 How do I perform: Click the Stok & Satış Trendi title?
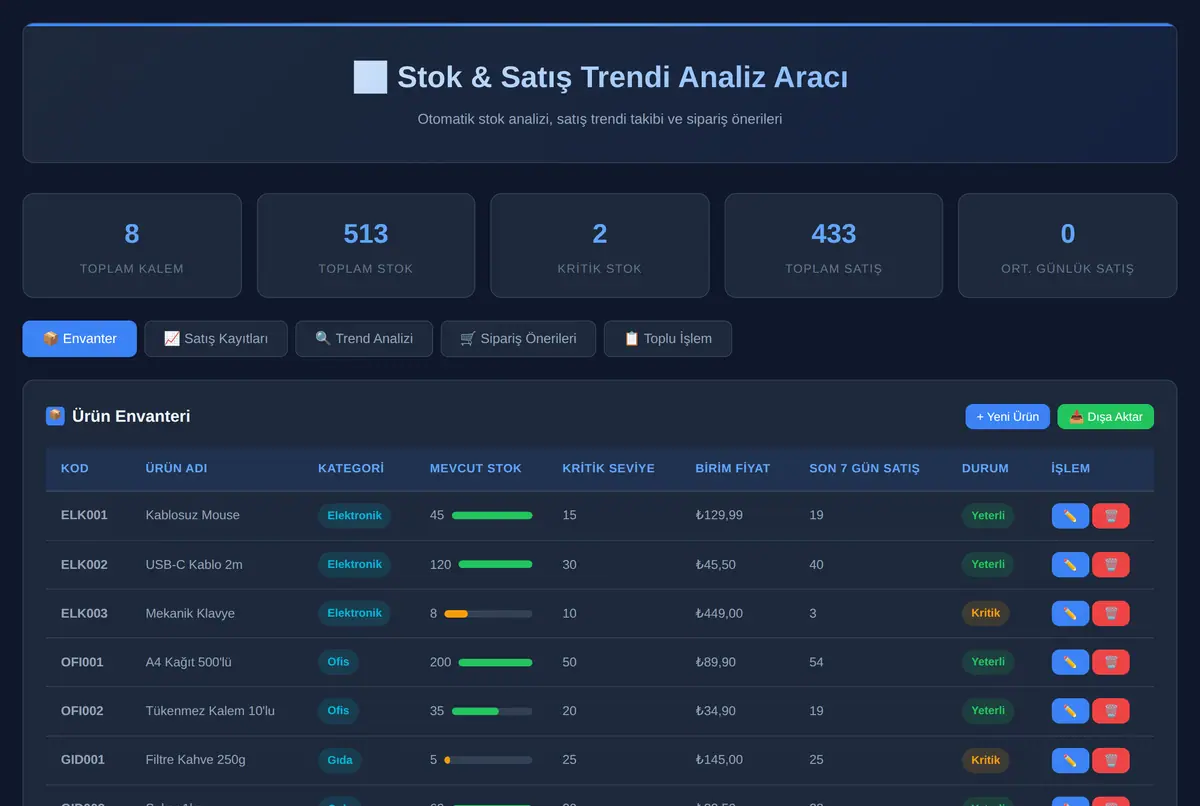coord(600,77)
